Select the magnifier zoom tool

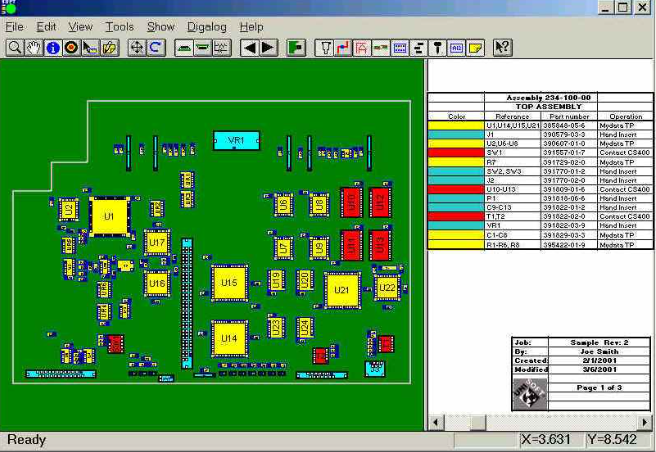(14, 47)
